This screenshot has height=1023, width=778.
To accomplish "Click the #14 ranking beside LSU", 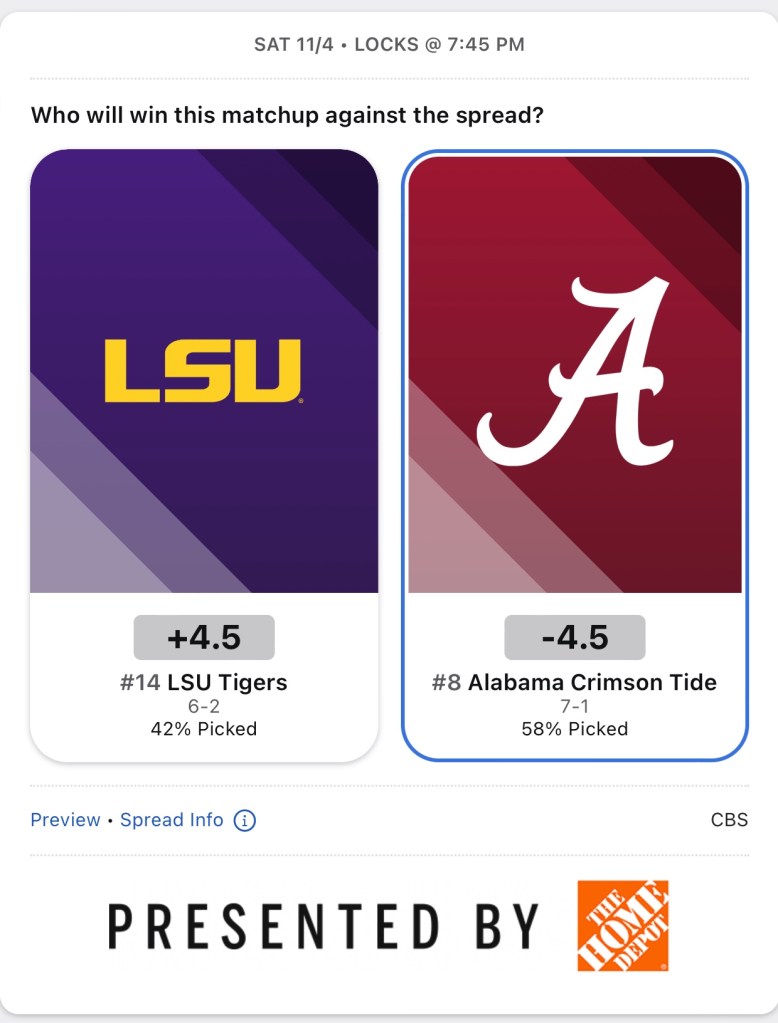I will 140,683.
